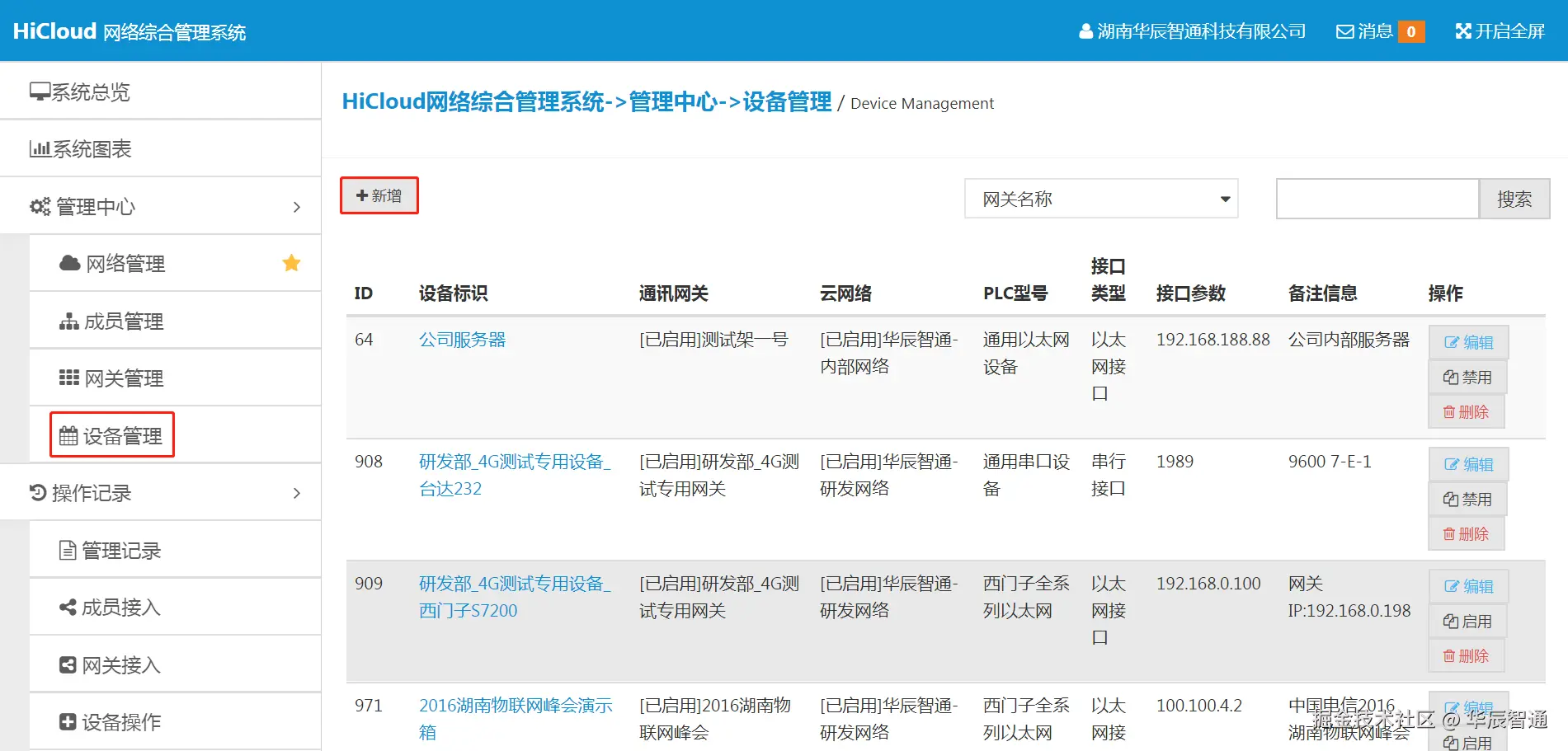
Task: Click the 消息 envelope icon in top bar
Action: [x=1344, y=31]
